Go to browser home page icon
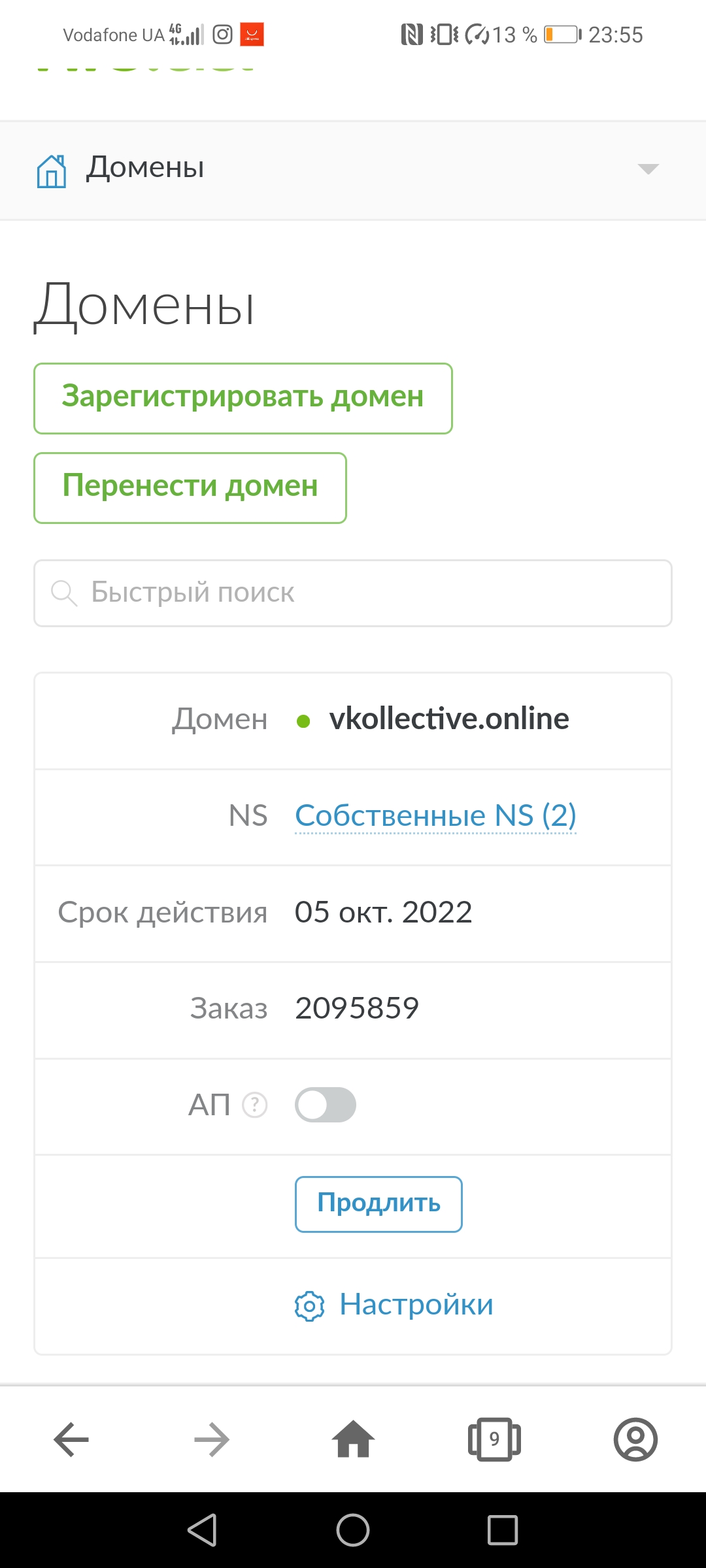Viewport: 706px width, 1568px height. [x=353, y=1439]
